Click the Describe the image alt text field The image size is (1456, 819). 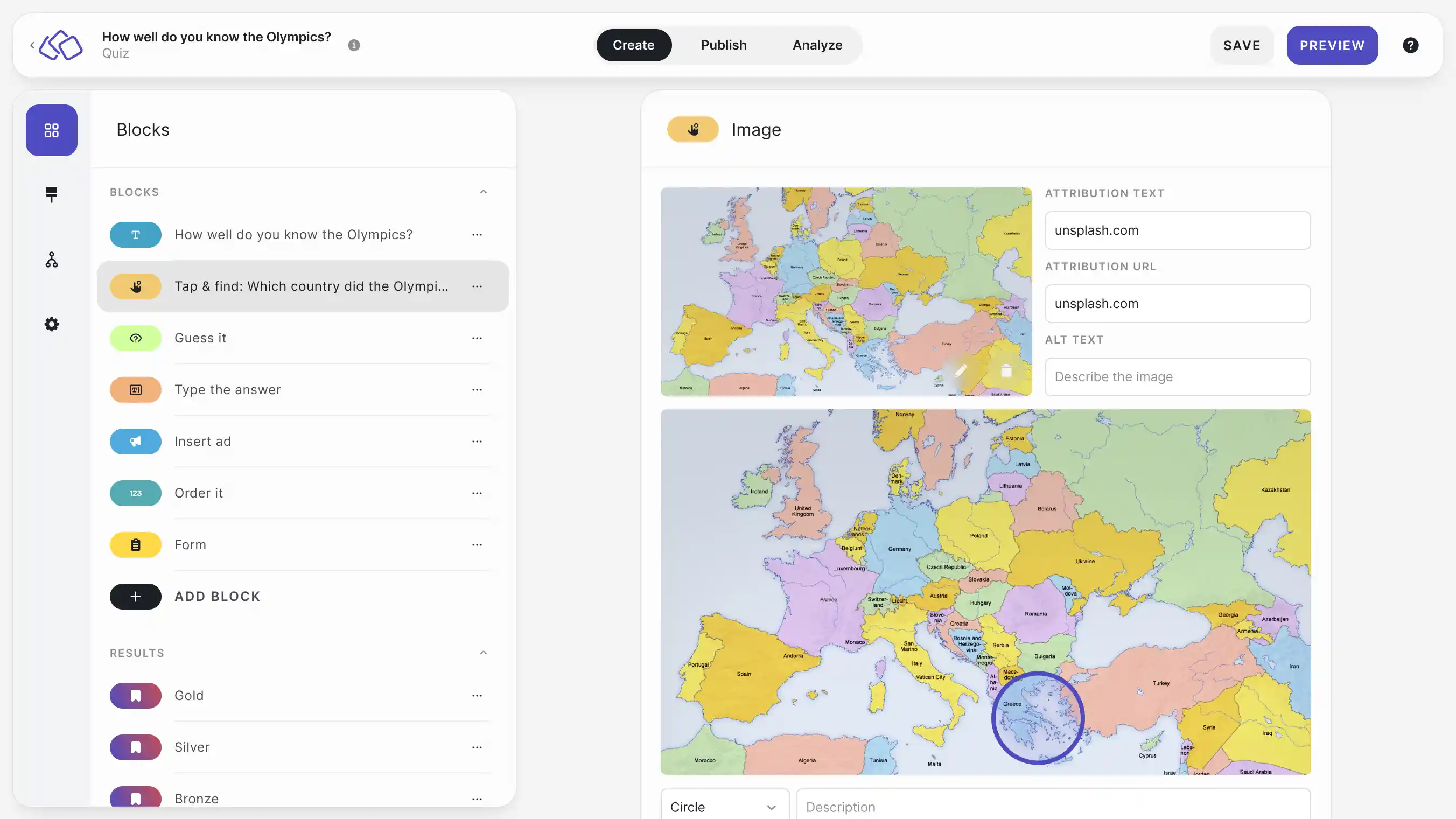pyautogui.click(x=1178, y=376)
